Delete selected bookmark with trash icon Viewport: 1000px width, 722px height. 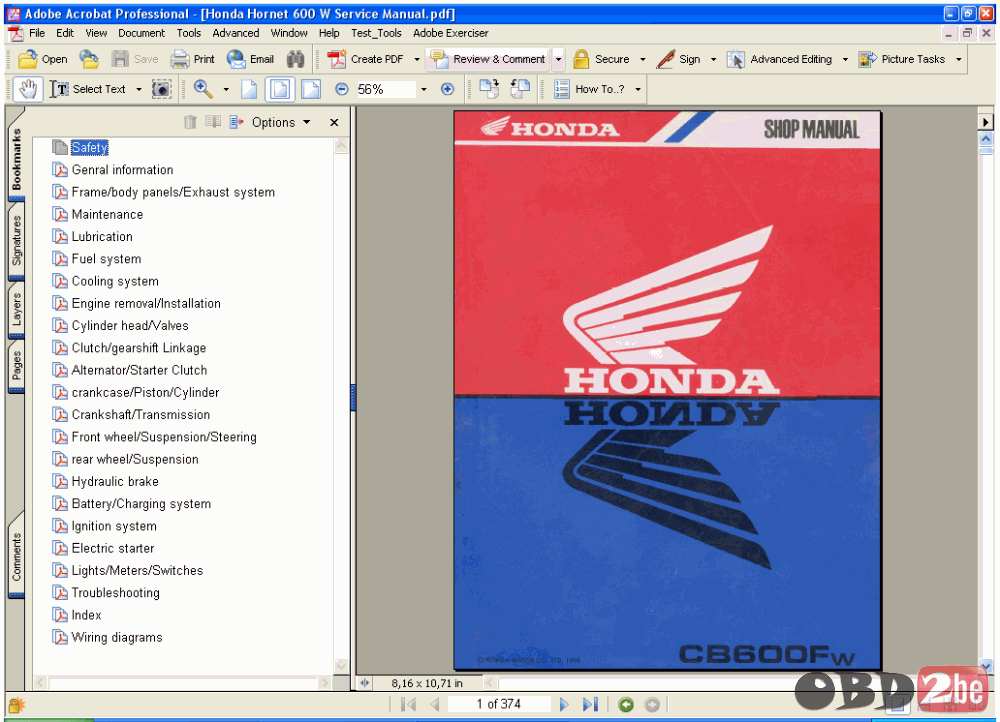(190, 122)
